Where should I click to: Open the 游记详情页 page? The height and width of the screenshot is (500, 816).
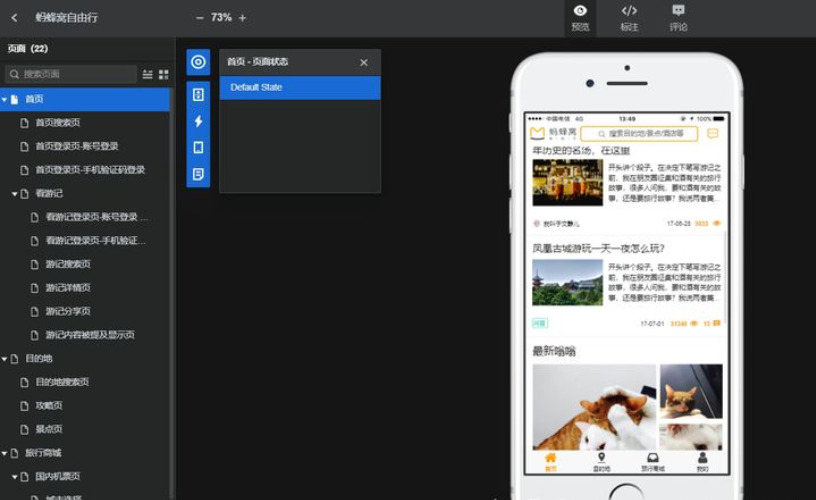click(68, 288)
